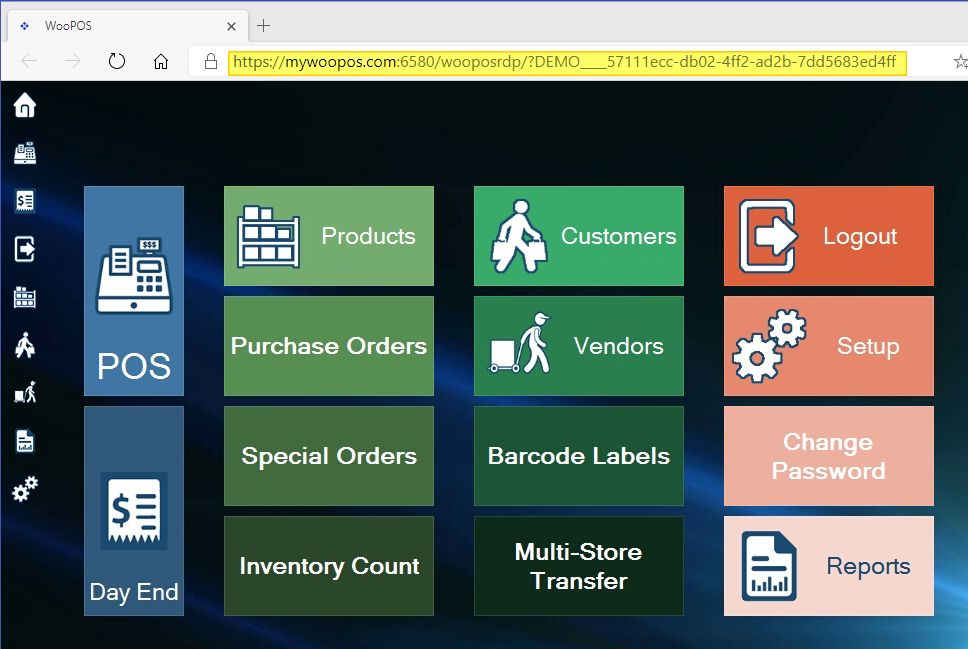The width and height of the screenshot is (968, 649).
Task: Go to browser home page button
Action: (x=161, y=61)
